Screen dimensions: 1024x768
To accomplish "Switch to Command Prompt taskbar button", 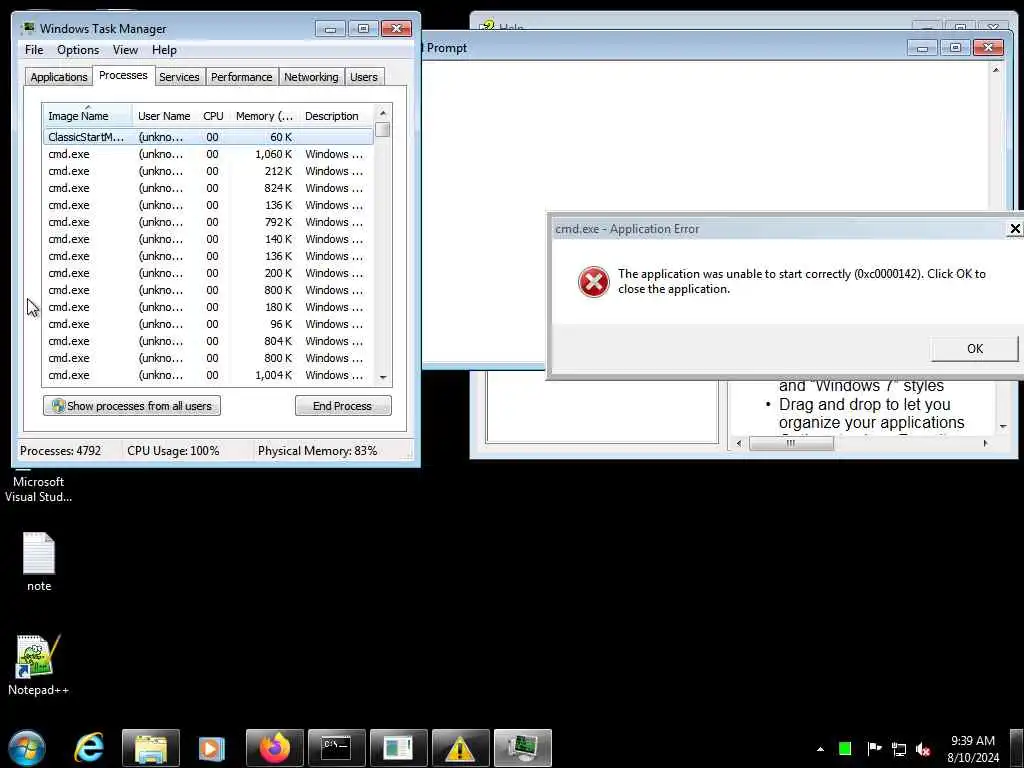I will (x=336, y=748).
